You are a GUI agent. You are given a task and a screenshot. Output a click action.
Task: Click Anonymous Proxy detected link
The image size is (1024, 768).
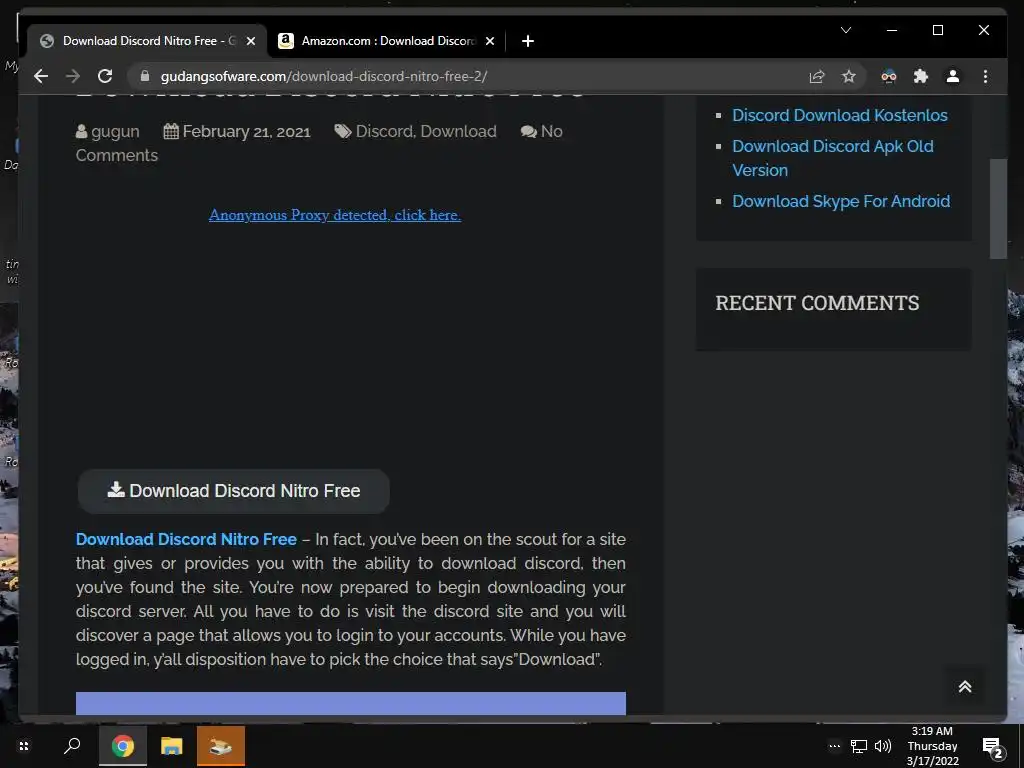click(x=335, y=215)
